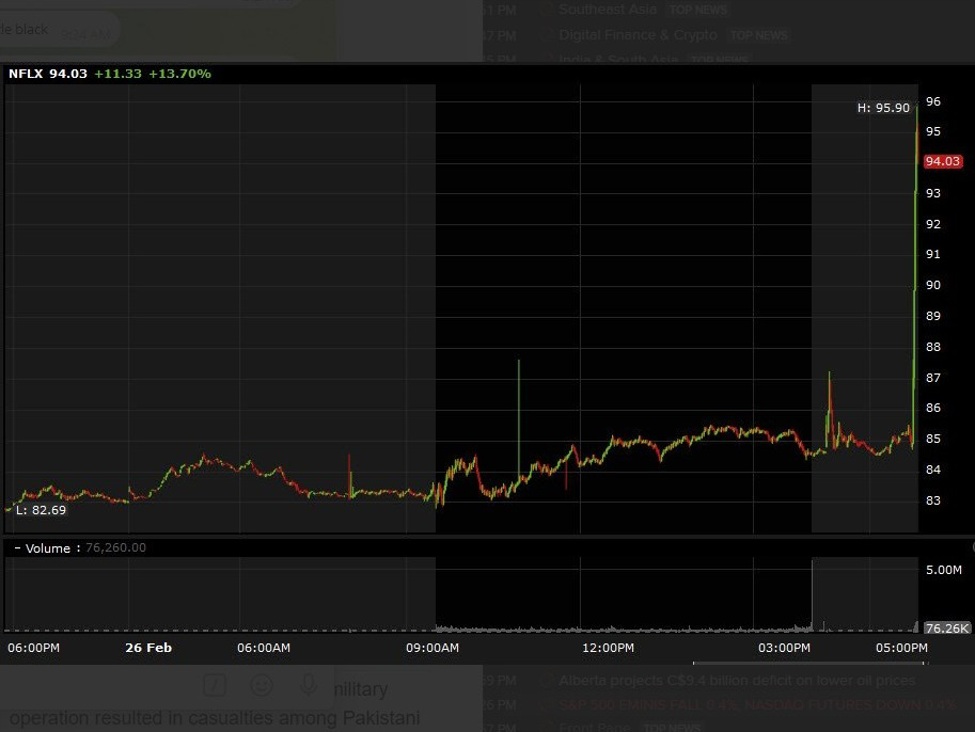The image size is (975, 732).
Task: Click the horizontal scrollbar beneath the time axis
Action: point(810,663)
